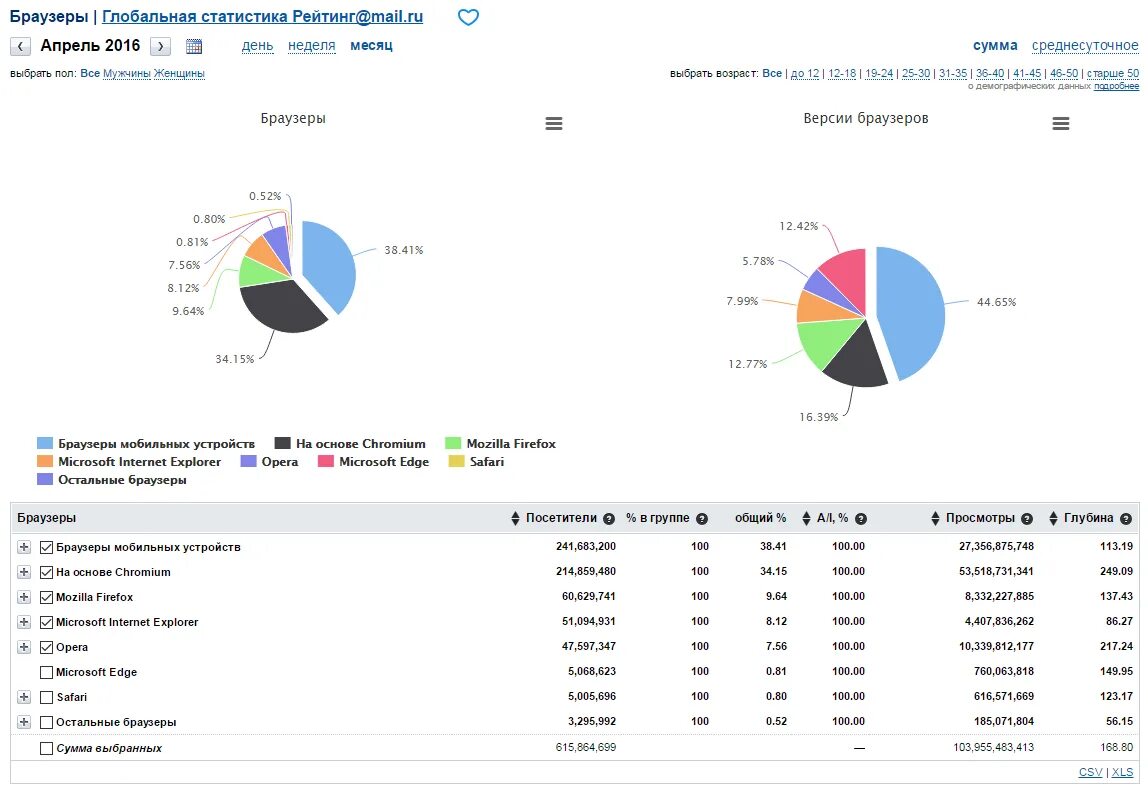
Task: Filter gender by Женщины
Action: tap(179, 73)
